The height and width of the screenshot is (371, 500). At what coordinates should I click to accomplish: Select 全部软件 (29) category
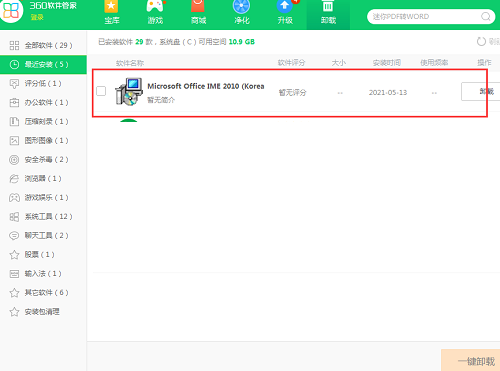coord(43,45)
